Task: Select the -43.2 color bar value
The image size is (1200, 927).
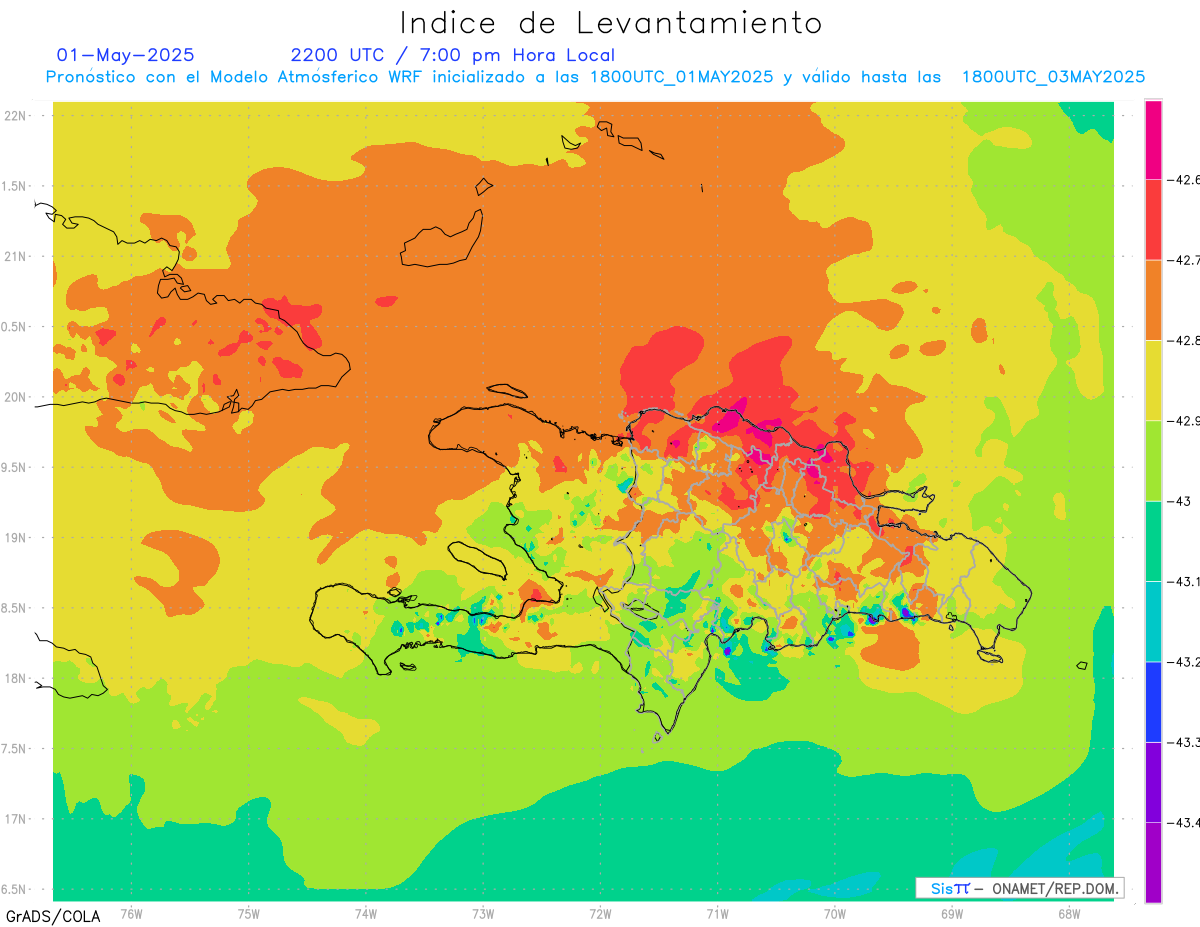Action: [x=1183, y=662]
